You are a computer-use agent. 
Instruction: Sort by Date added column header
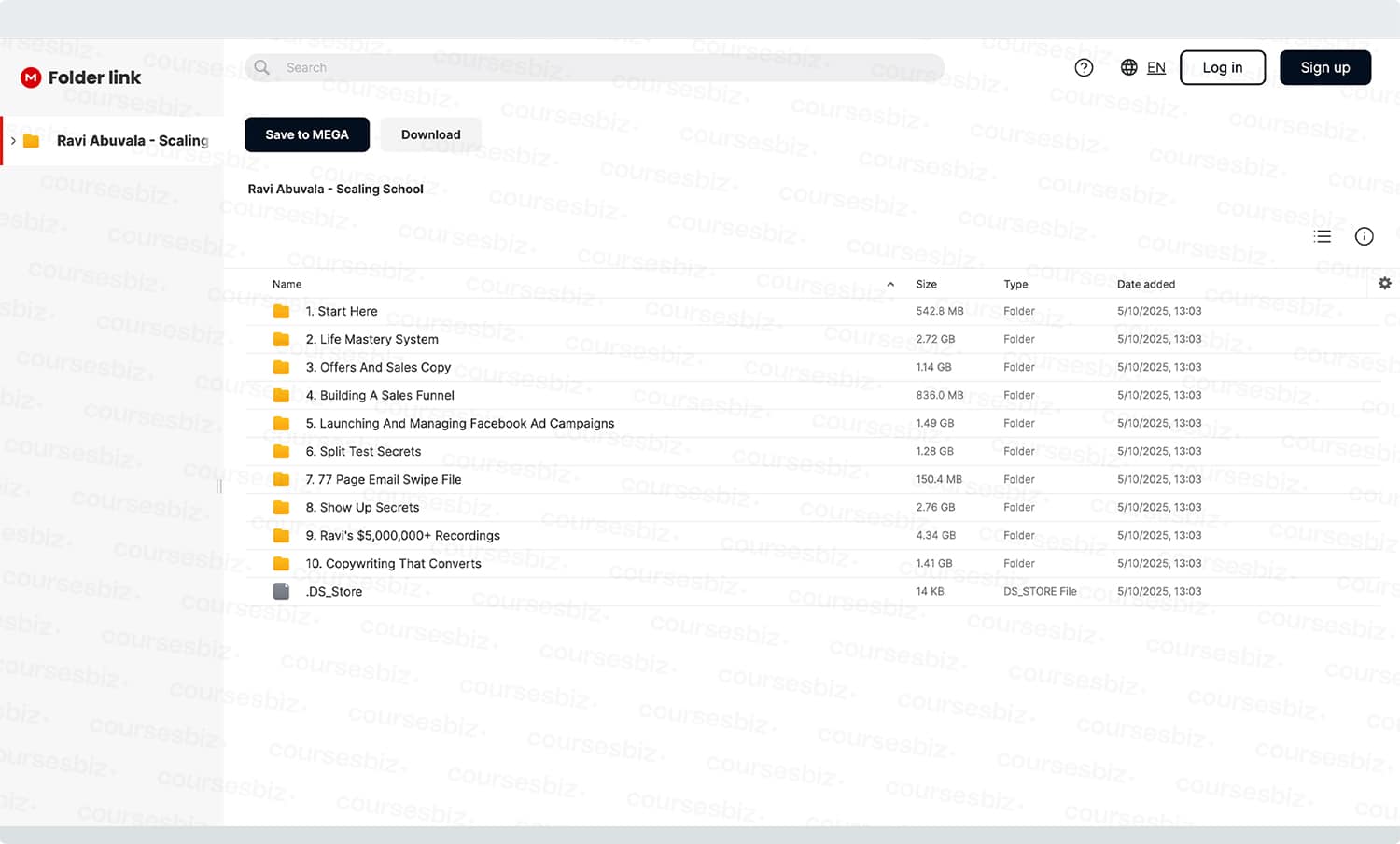click(1146, 284)
